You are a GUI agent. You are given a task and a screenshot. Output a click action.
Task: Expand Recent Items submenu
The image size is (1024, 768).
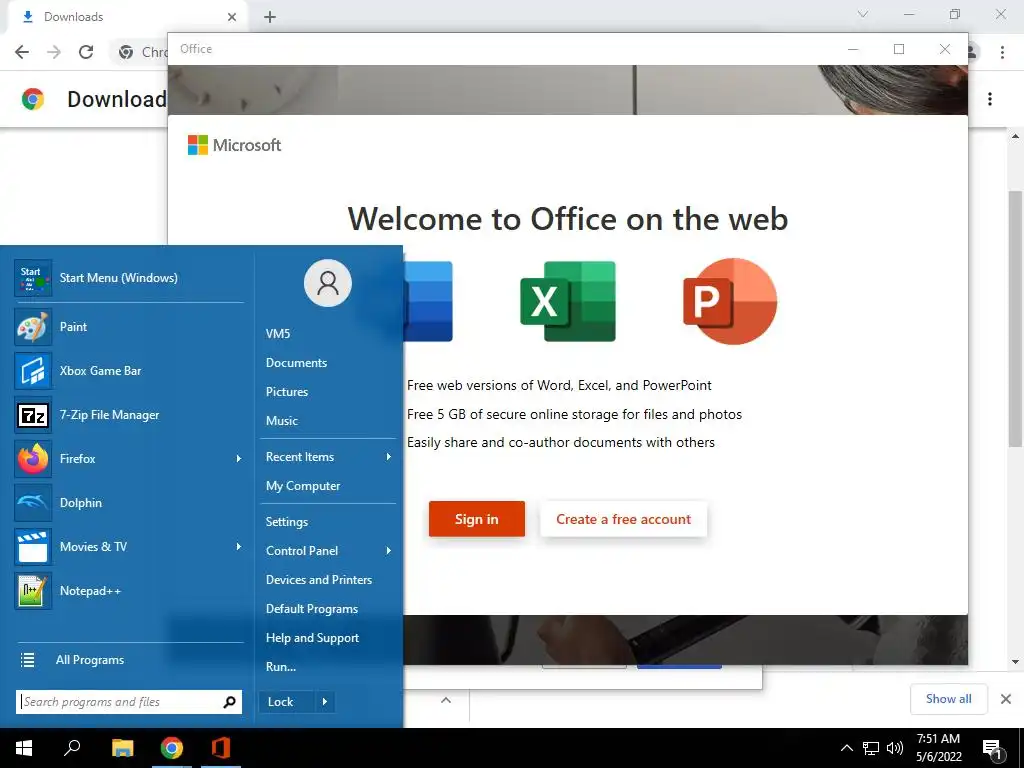point(389,456)
